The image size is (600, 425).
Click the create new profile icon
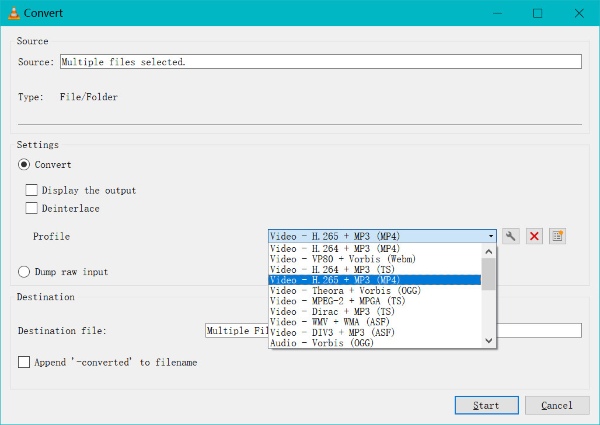(x=558, y=236)
